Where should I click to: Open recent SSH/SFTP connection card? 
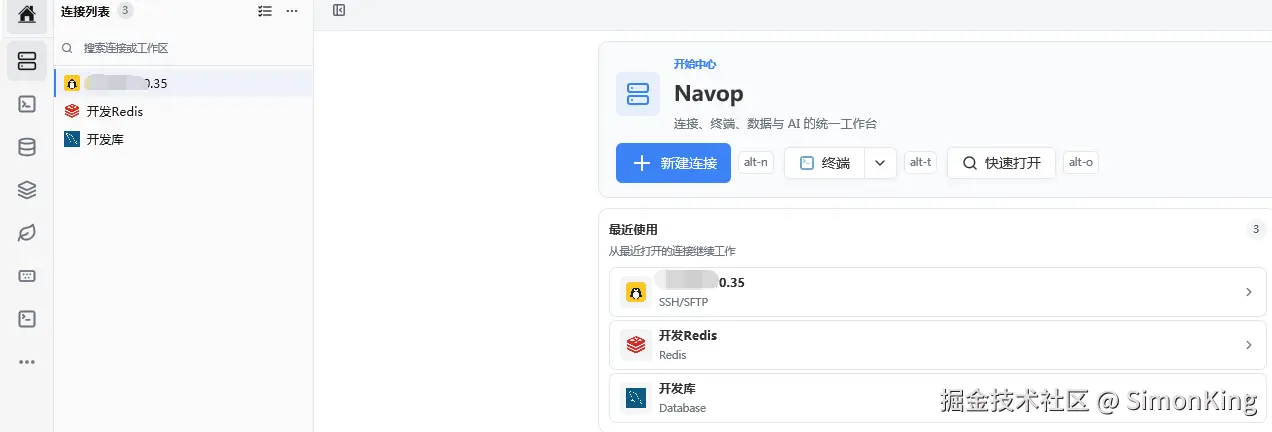[x=937, y=291]
